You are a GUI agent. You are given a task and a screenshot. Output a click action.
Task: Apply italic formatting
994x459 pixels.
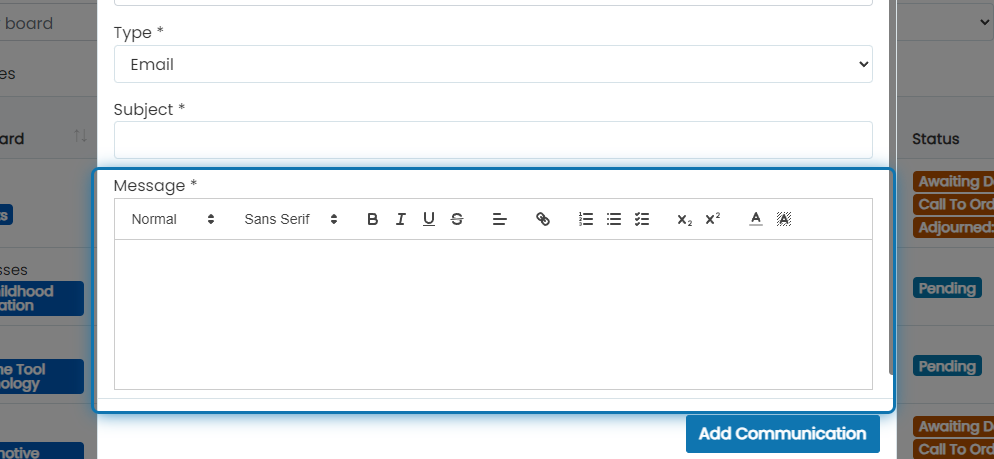point(401,219)
